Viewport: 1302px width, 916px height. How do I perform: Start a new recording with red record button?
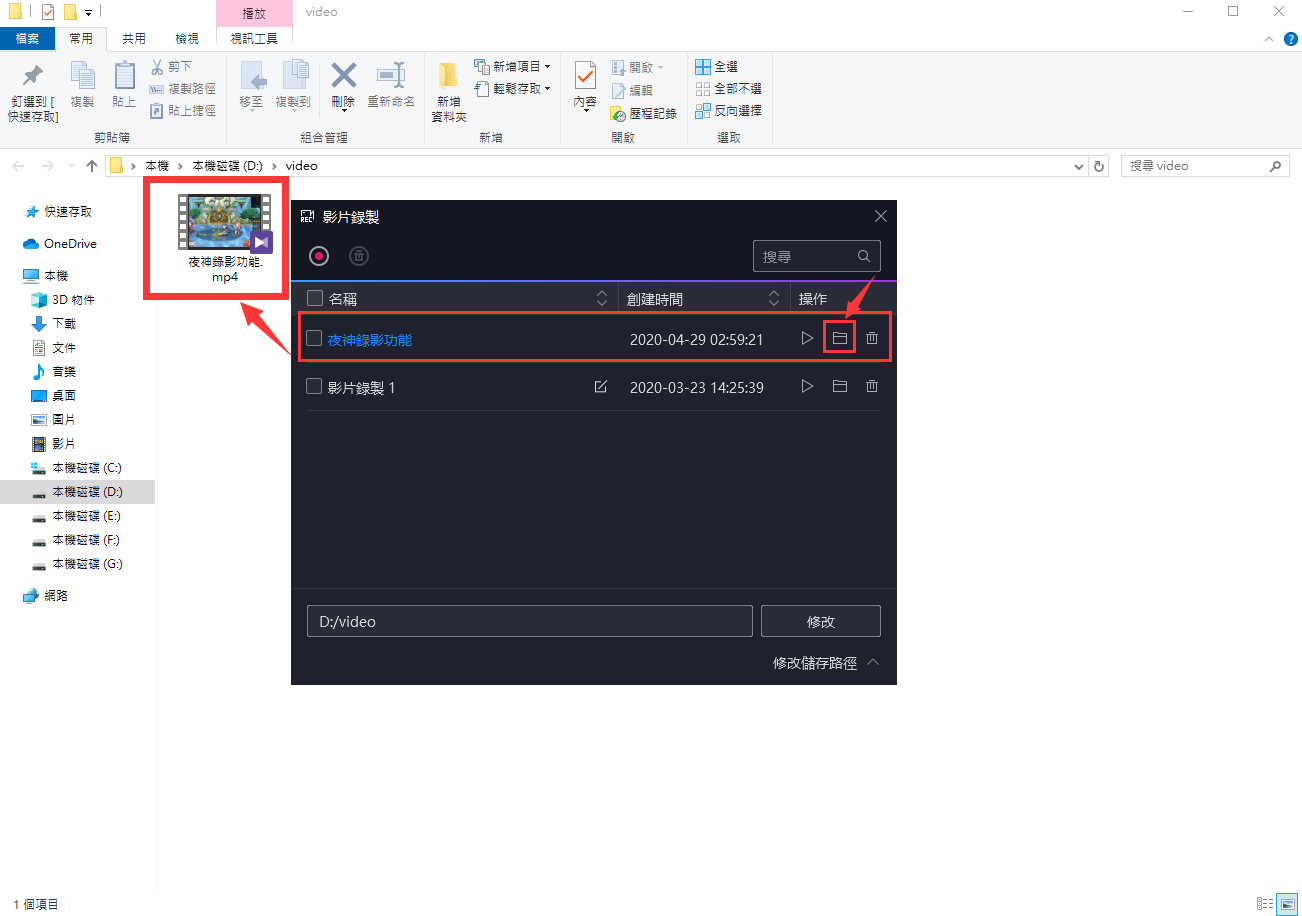[319, 256]
